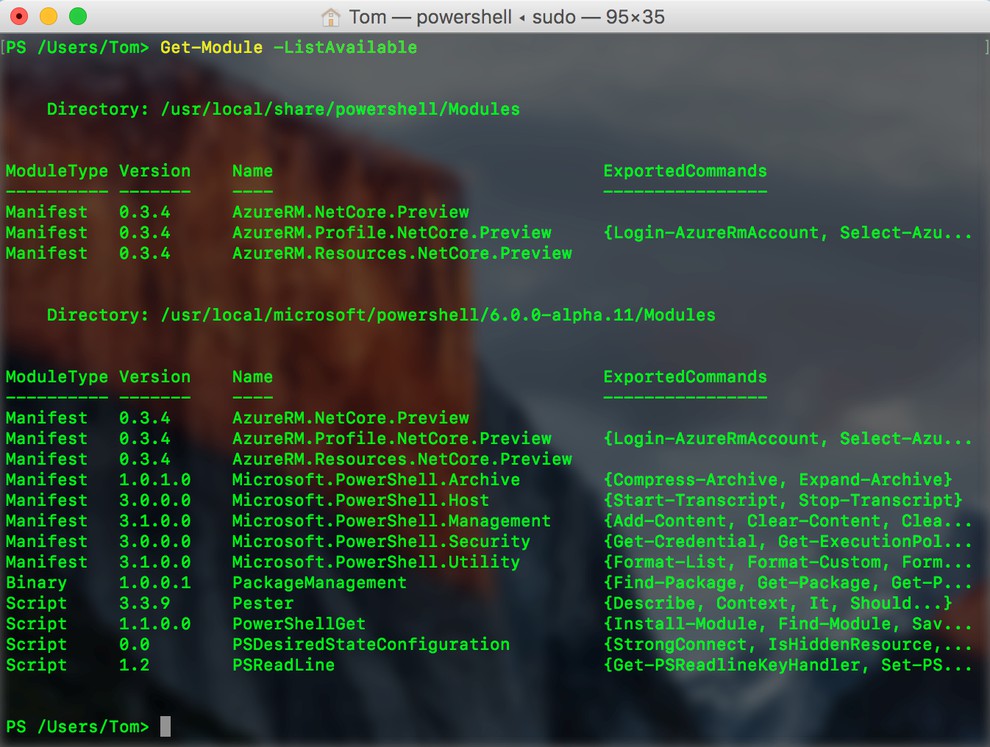This screenshot has width=990, height=747.
Task: Click the Microsoft.PowerShell.Archive module name
Action: pyautogui.click(x=376, y=480)
